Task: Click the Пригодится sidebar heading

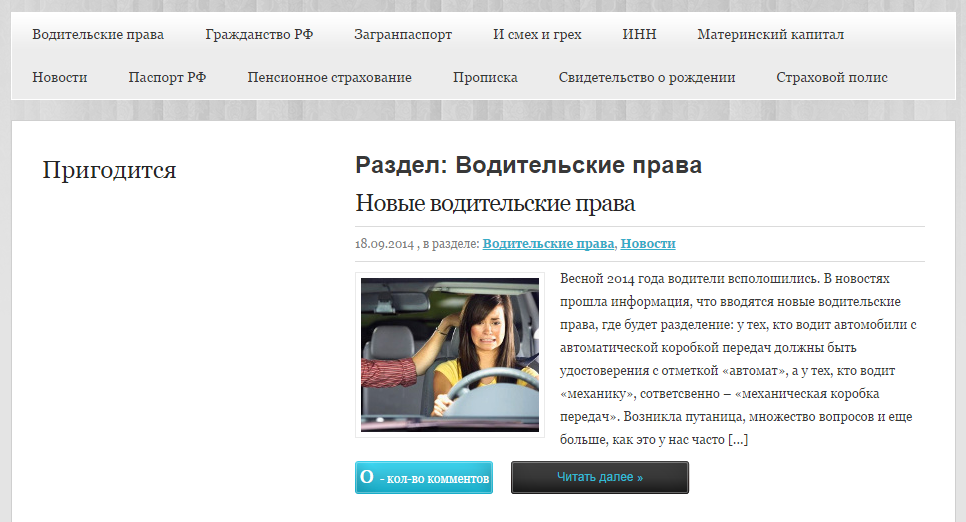Action: (109, 170)
